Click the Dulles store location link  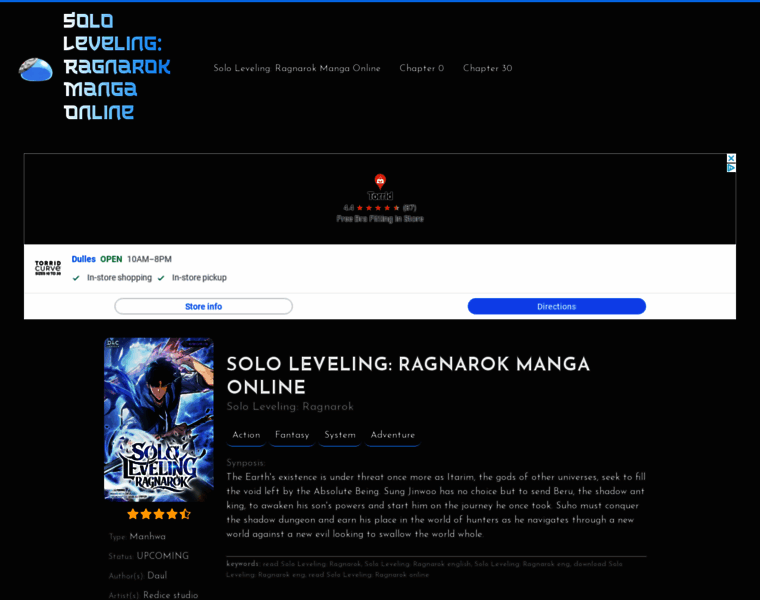pyautogui.click(x=83, y=259)
